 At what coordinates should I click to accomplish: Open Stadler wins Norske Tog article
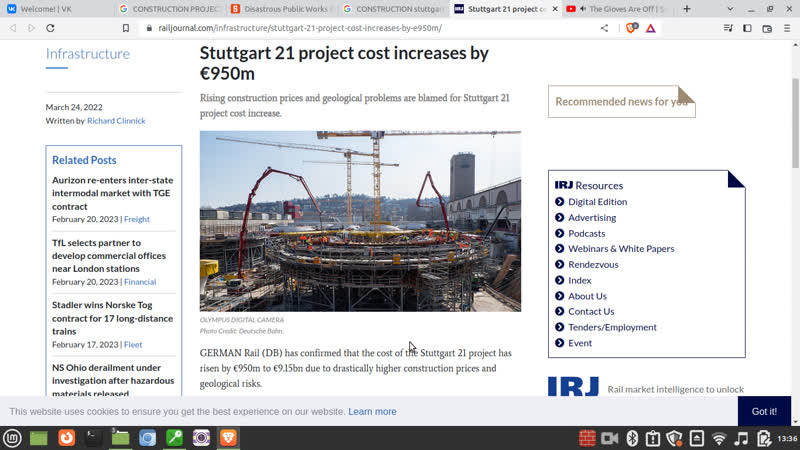(x=112, y=318)
